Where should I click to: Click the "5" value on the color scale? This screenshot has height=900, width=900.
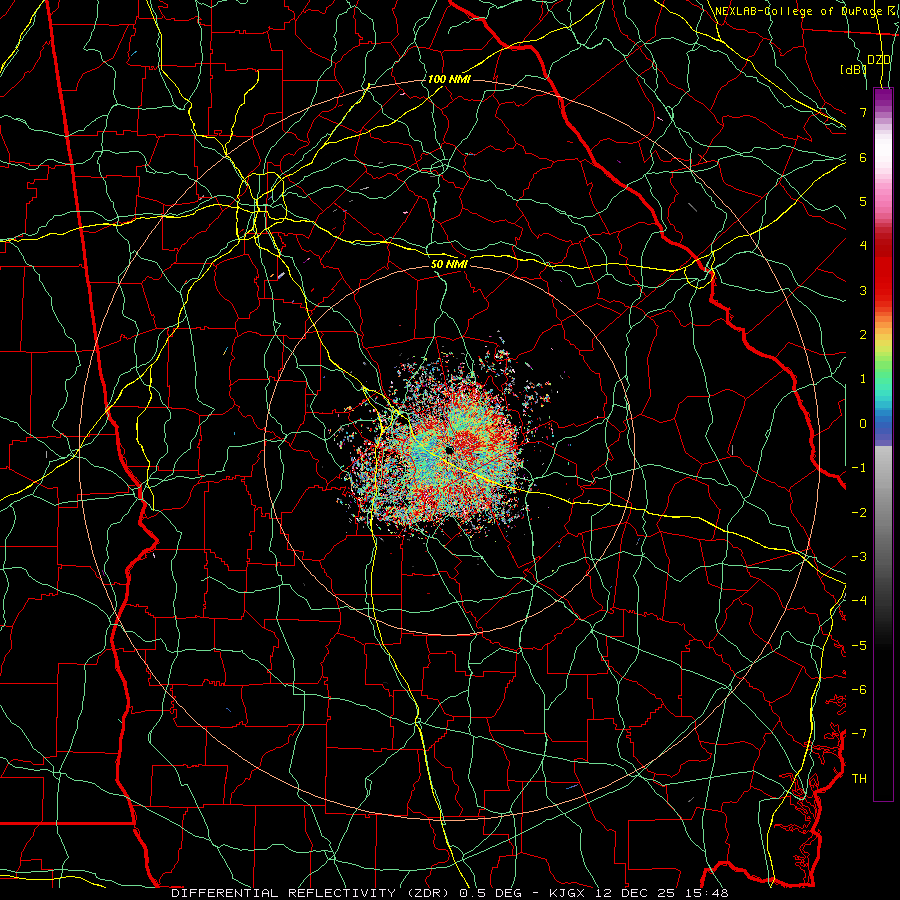[863, 201]
